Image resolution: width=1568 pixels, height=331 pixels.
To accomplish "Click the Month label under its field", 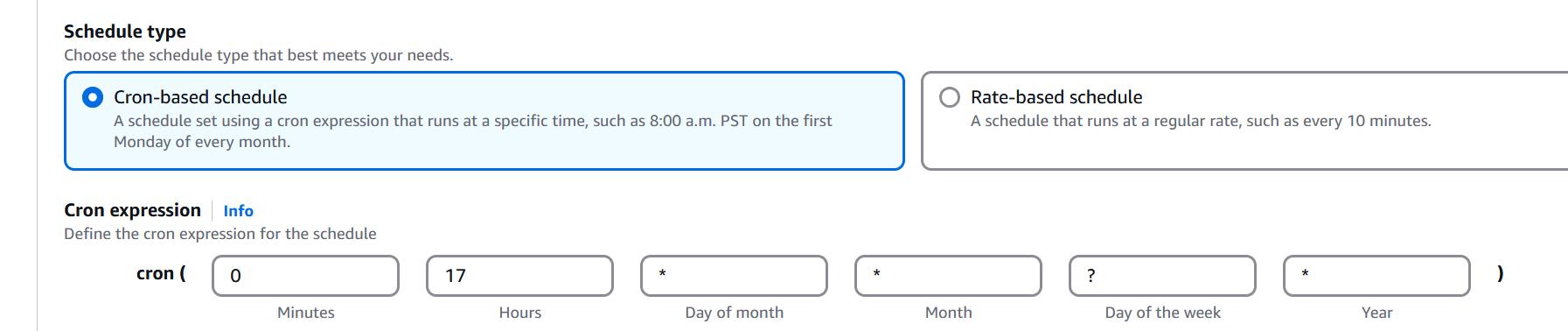I will 949,313.
